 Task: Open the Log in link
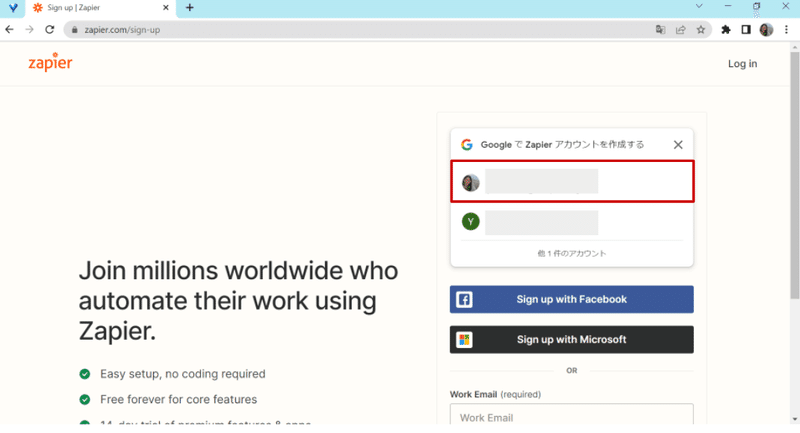(x=742, y=64)
